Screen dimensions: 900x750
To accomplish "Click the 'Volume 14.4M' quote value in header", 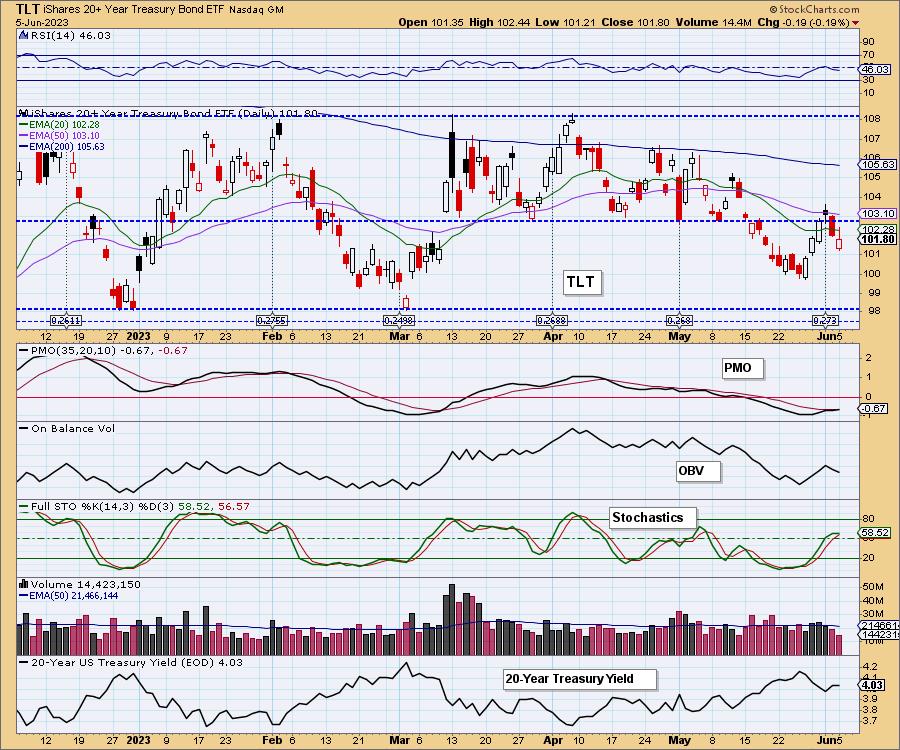I will pyautogui.click(x=713, y=22).
